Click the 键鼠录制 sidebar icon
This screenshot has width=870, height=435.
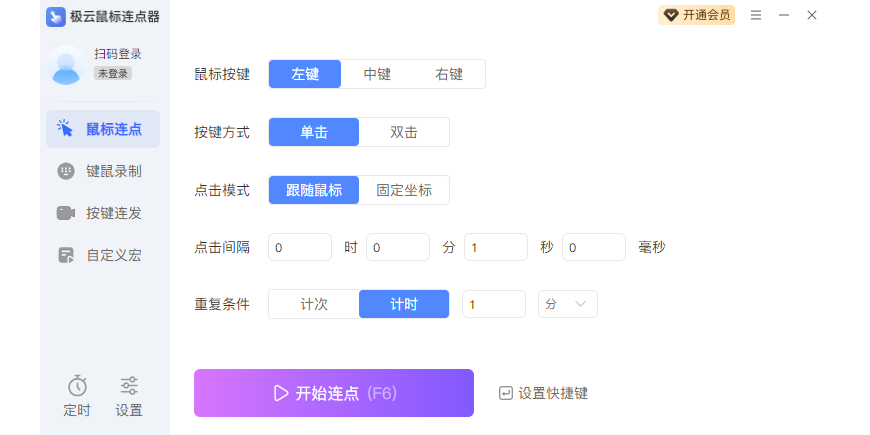pyautogui.click(x=66, y=171)
